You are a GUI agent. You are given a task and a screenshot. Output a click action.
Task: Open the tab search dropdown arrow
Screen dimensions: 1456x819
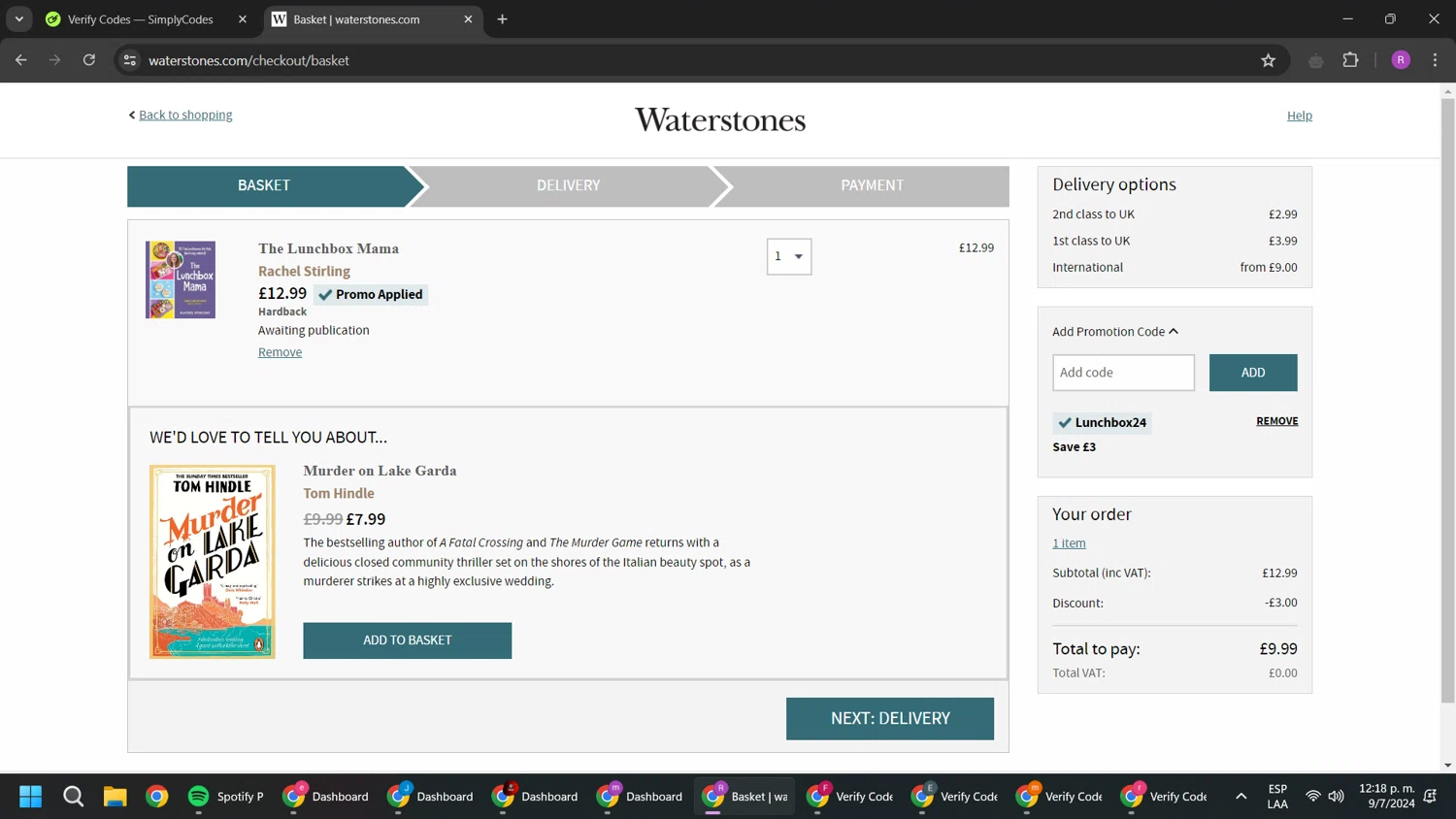click(x=19, y=19)
